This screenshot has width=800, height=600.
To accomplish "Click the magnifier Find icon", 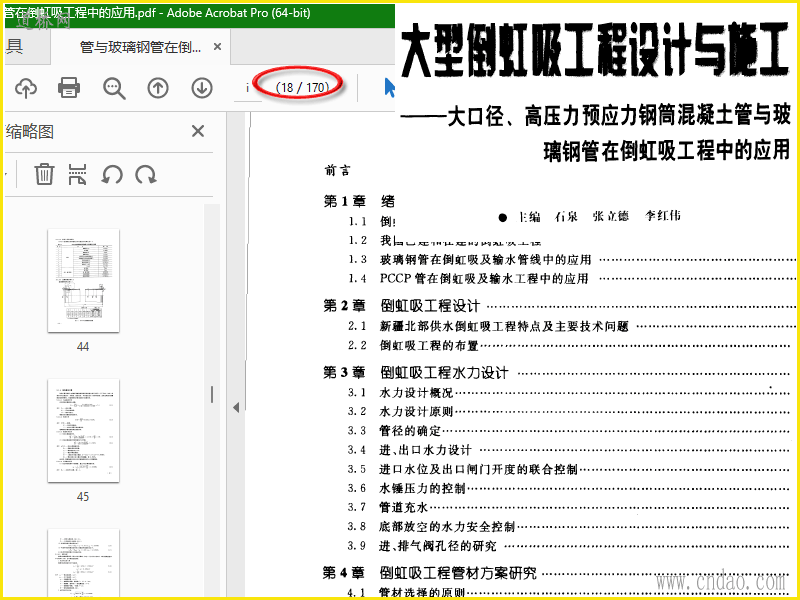I will [114, 88].
